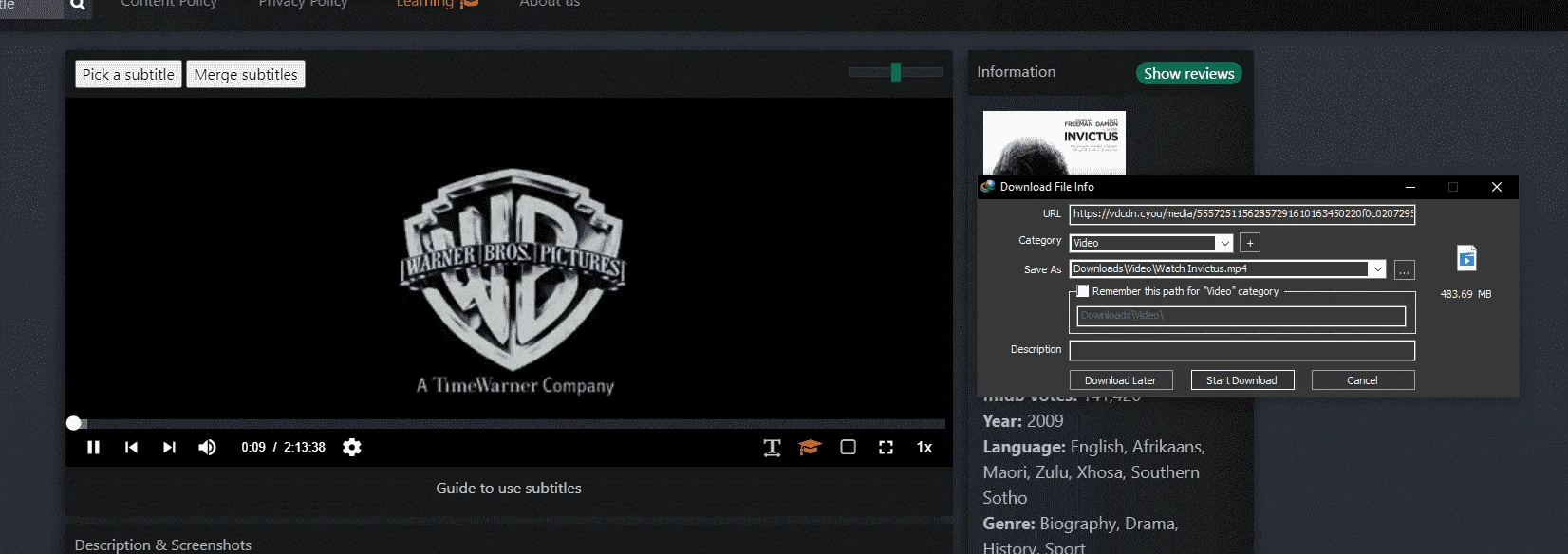Click the Information panel heading

pyautogui.click(x=1017, y=72)
